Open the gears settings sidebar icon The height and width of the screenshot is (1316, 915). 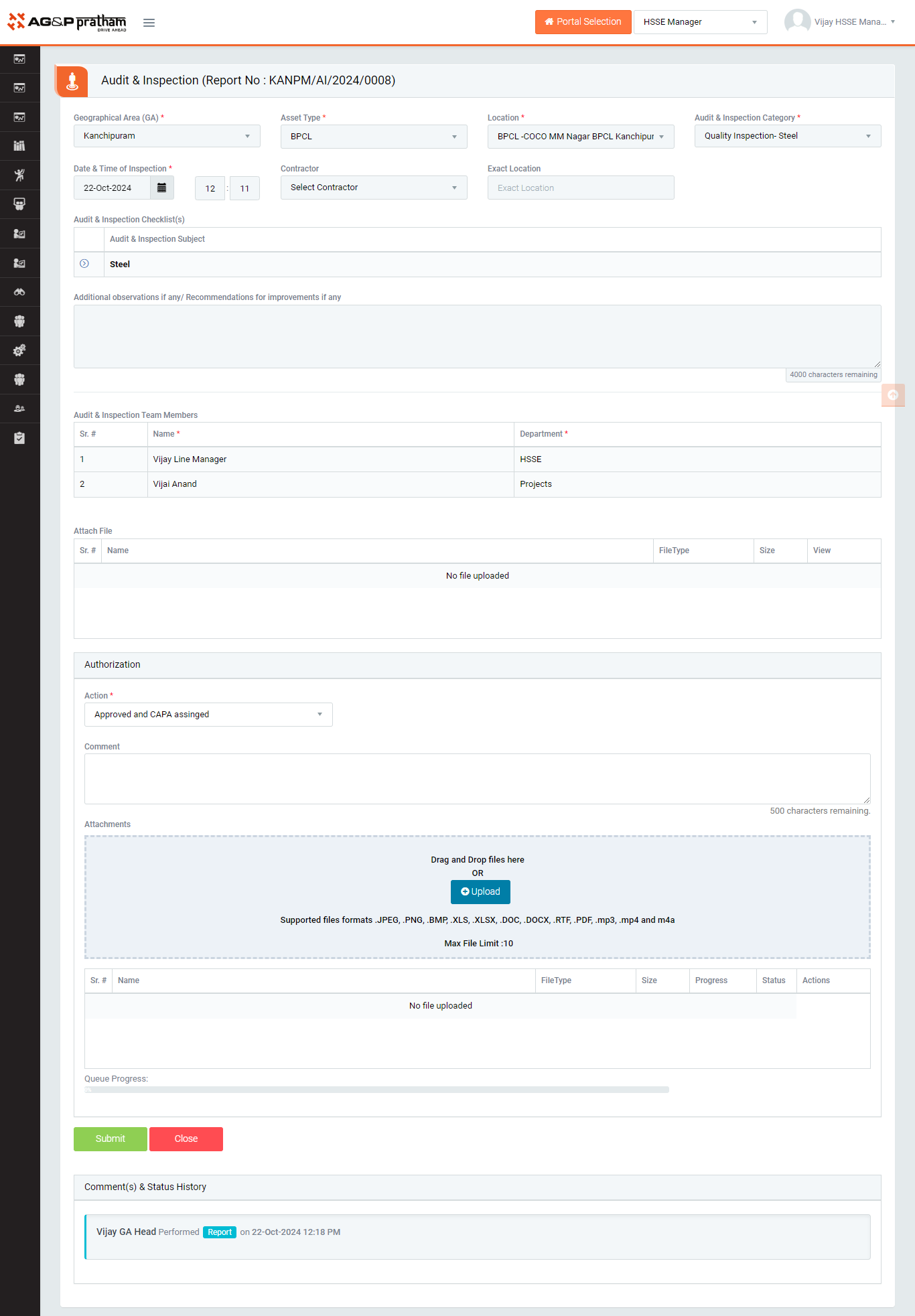(x=19, y=350)
